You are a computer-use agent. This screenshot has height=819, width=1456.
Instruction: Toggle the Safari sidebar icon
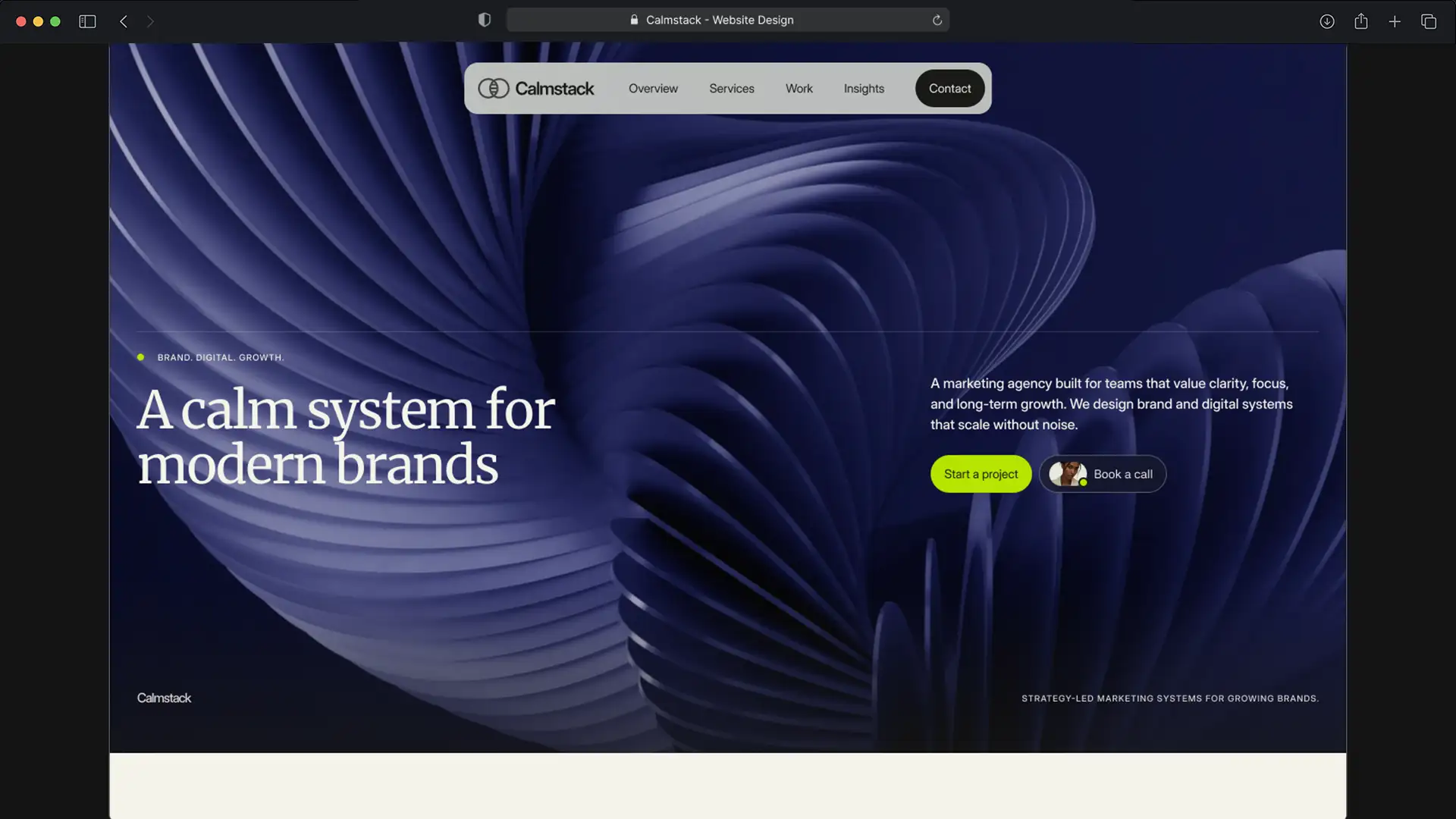87,21
